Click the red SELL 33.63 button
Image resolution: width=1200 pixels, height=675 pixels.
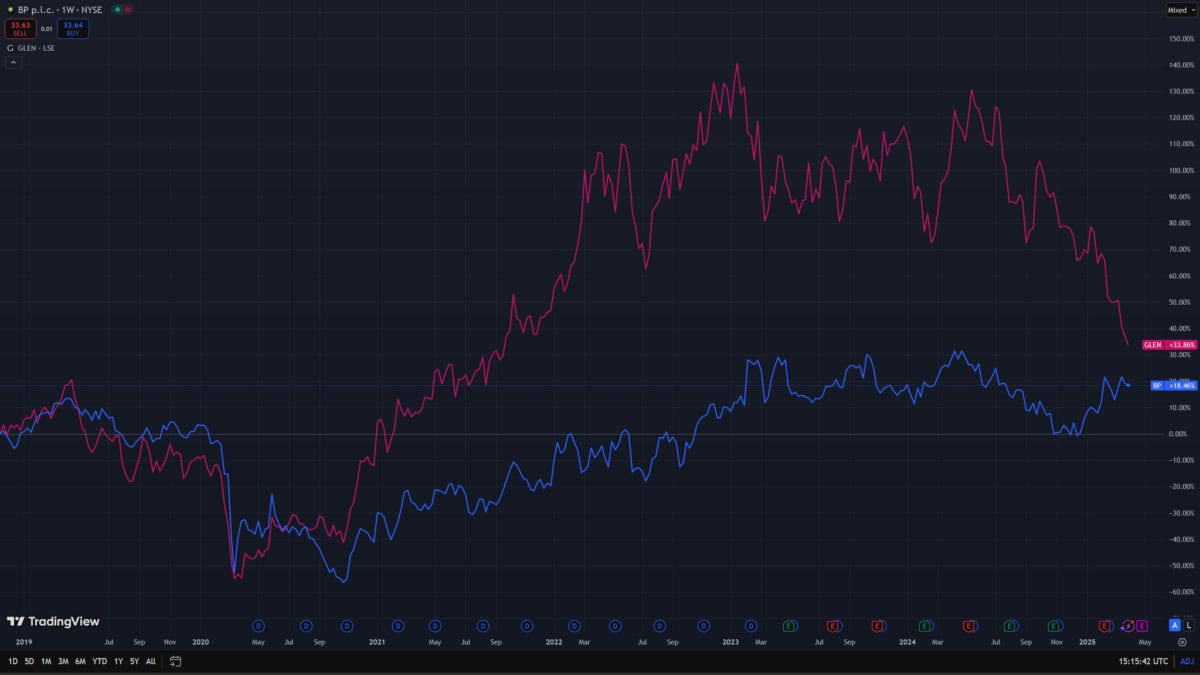tap(20, 29)
